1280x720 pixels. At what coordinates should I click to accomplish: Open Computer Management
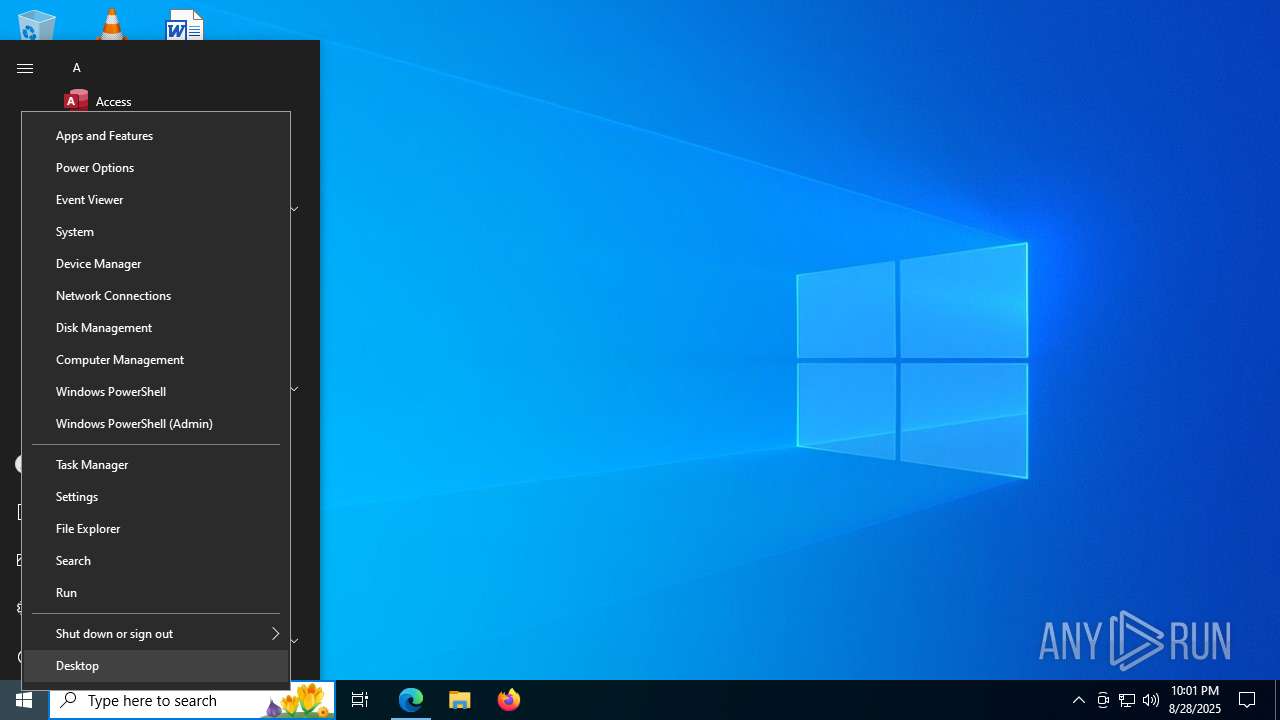tap(156, 359)
